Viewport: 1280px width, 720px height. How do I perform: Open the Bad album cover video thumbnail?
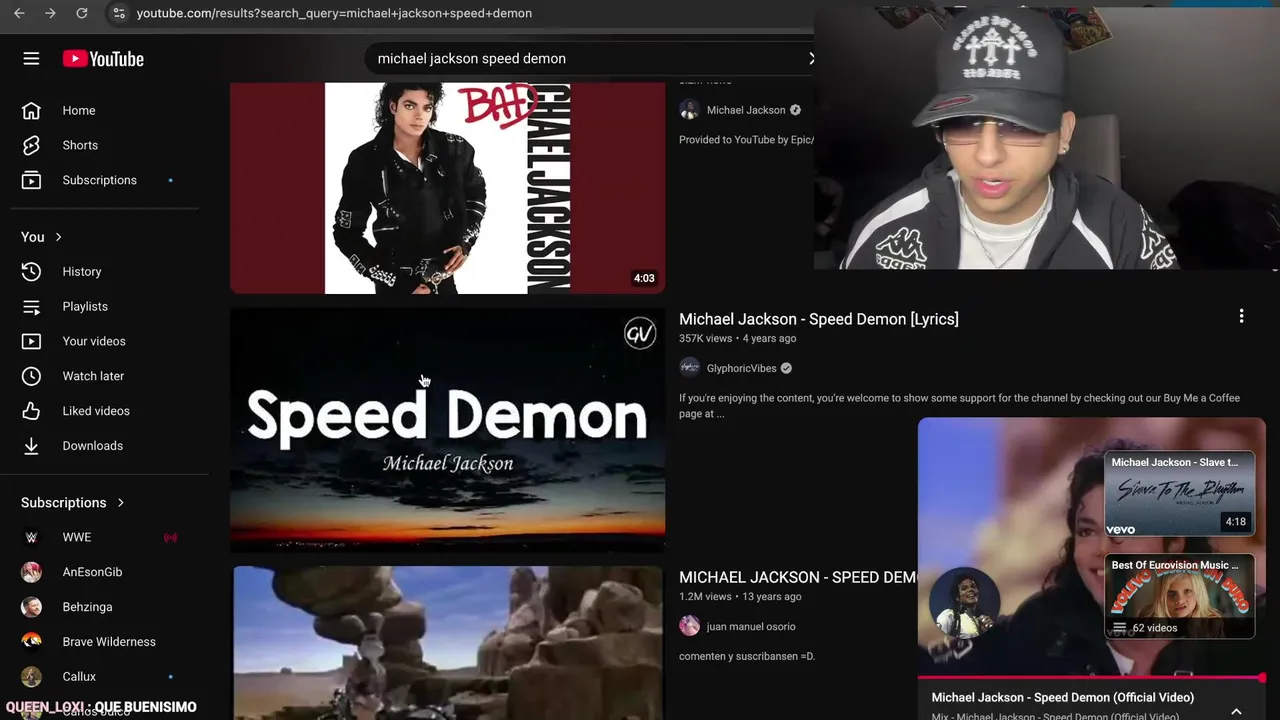click(447, 188)
